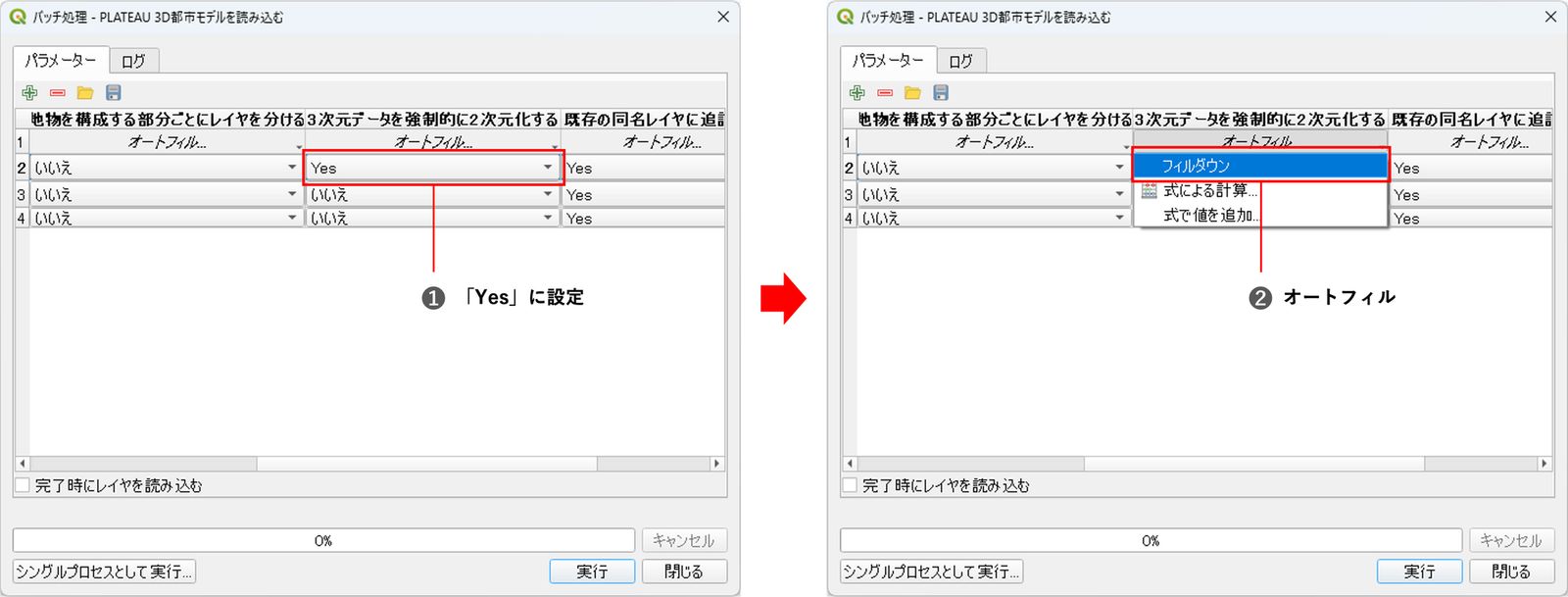1568x597 pixels.
Task: Click シングルプロセスとして実行... in right dialog
Action: pos(931,572)
